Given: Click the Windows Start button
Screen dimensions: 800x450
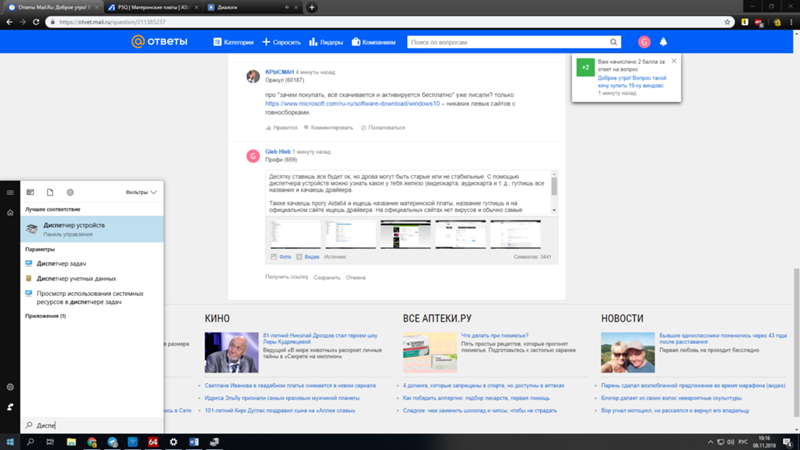Looking at the screenshot, I should pyautogui.click(x=10, y=442).
